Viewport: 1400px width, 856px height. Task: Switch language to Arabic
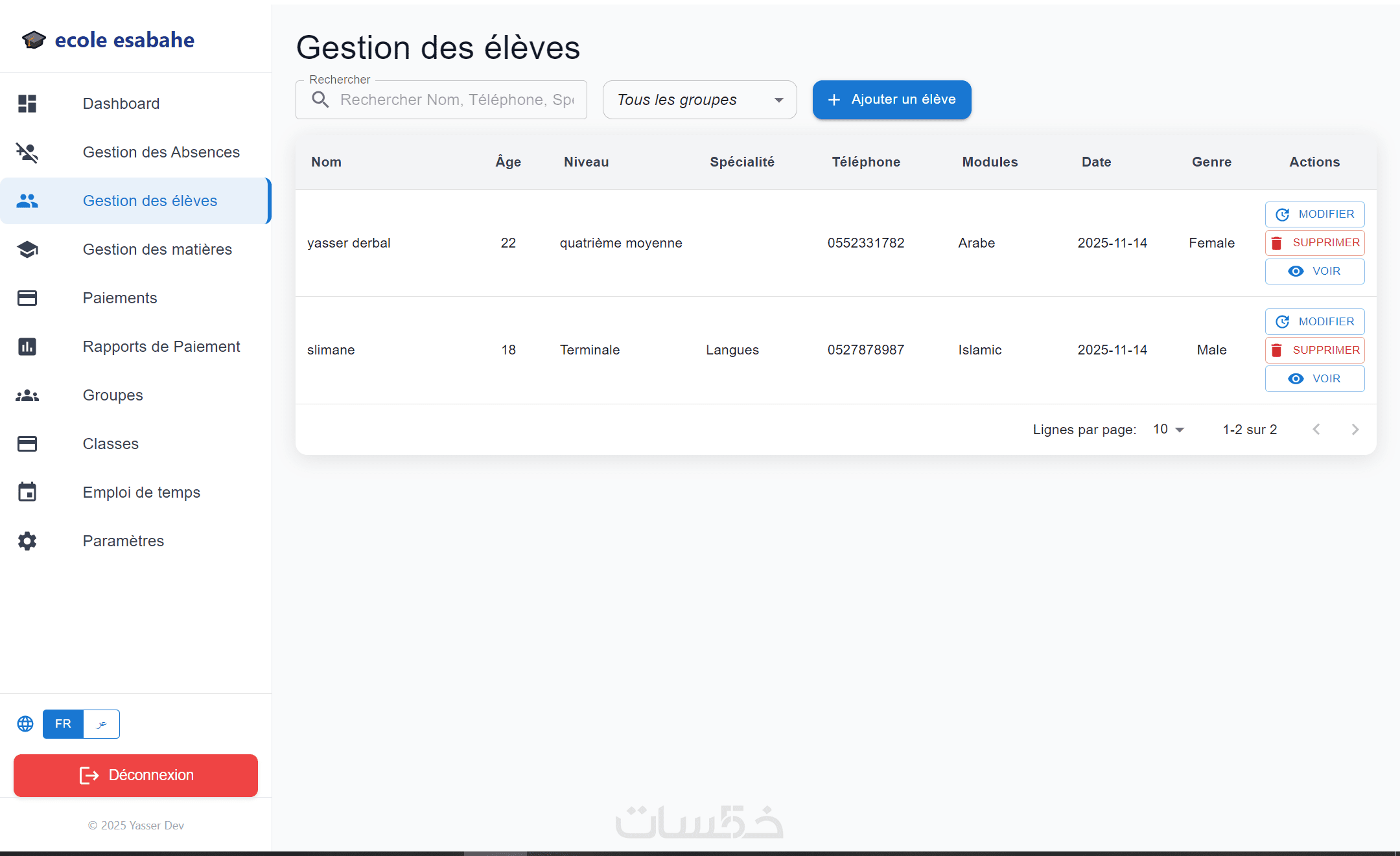pos(102,724)
